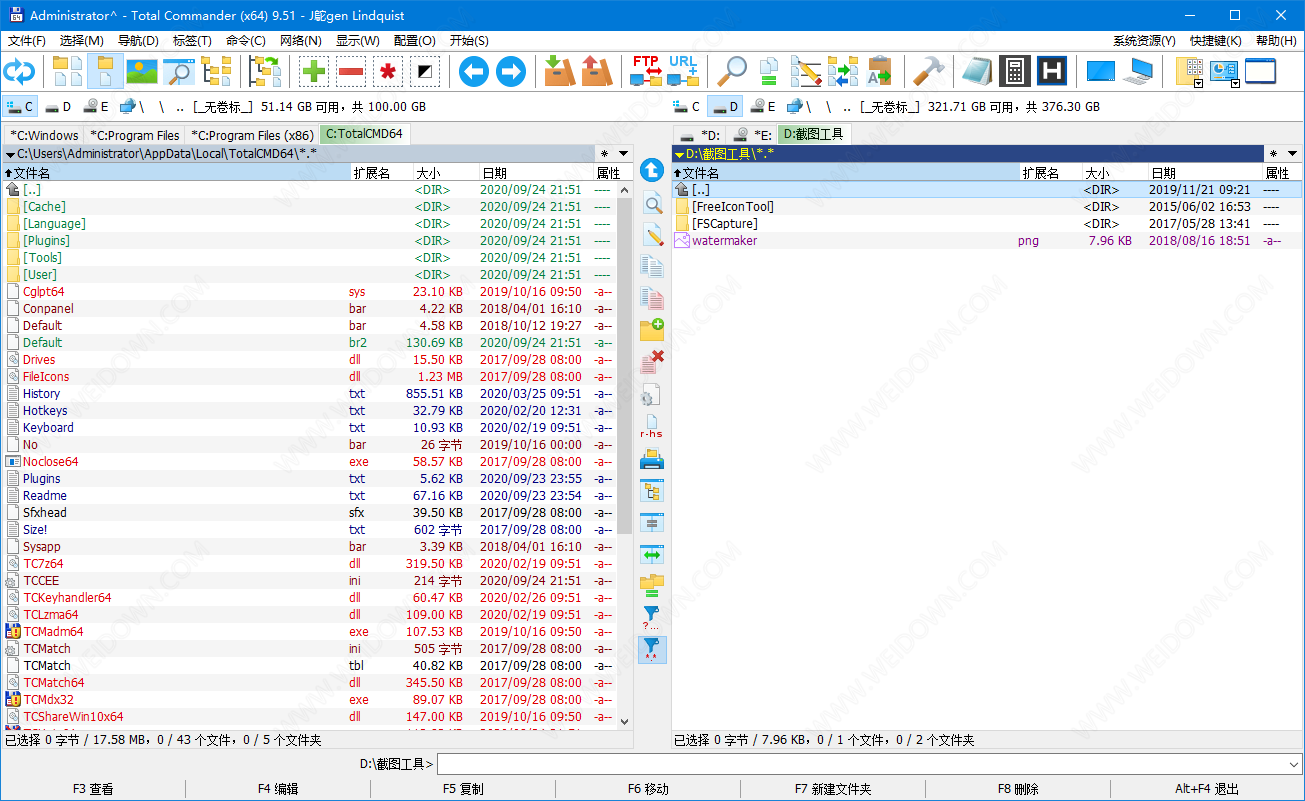The width and height of the screenshot is (1305, 801).
Task: Open right panel directory history dropdown arrow
Action: coord(1293,154)
